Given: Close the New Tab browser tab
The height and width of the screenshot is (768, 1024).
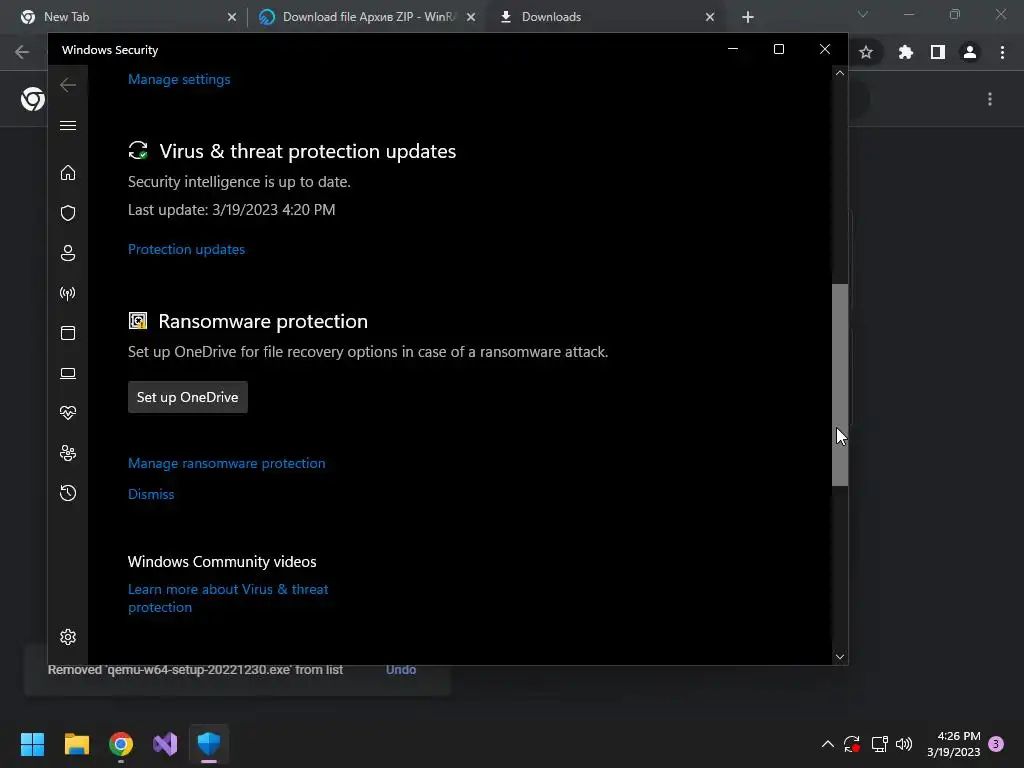Looking at the screenshot, I should coord(232,17).
